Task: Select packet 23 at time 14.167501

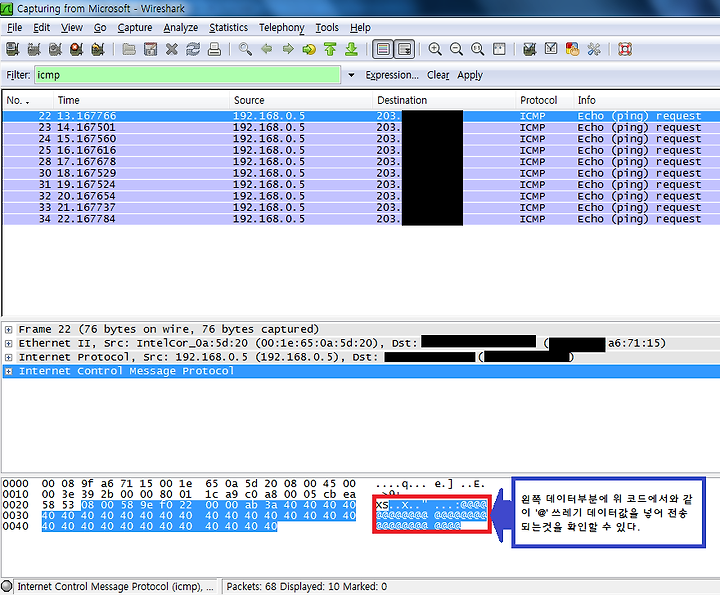Action: [x=361, y=127]
